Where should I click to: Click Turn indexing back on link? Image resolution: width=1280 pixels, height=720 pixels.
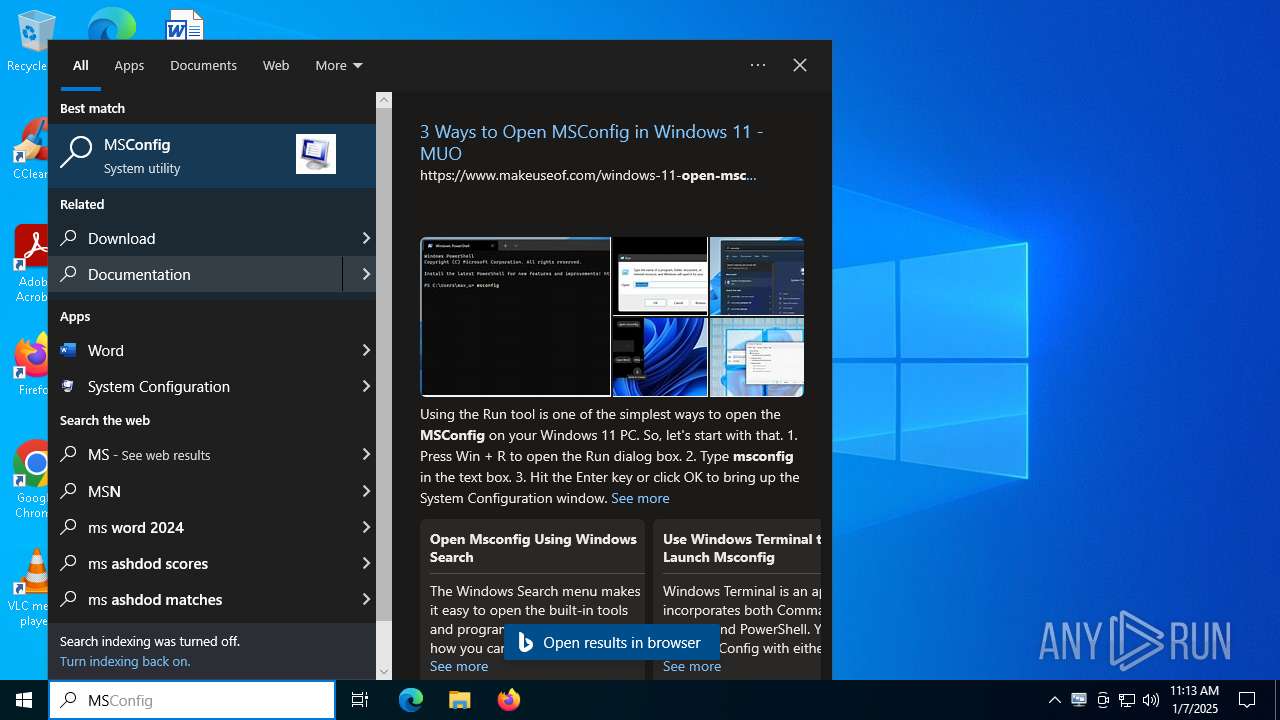[x=125, y=662]
